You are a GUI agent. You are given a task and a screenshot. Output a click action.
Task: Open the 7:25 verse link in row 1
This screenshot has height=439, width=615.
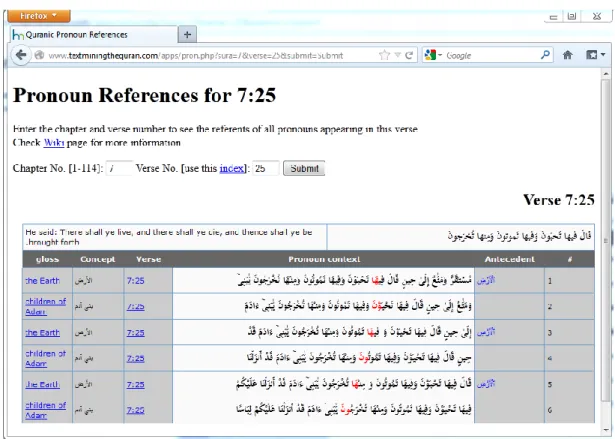tap(135, 281)
